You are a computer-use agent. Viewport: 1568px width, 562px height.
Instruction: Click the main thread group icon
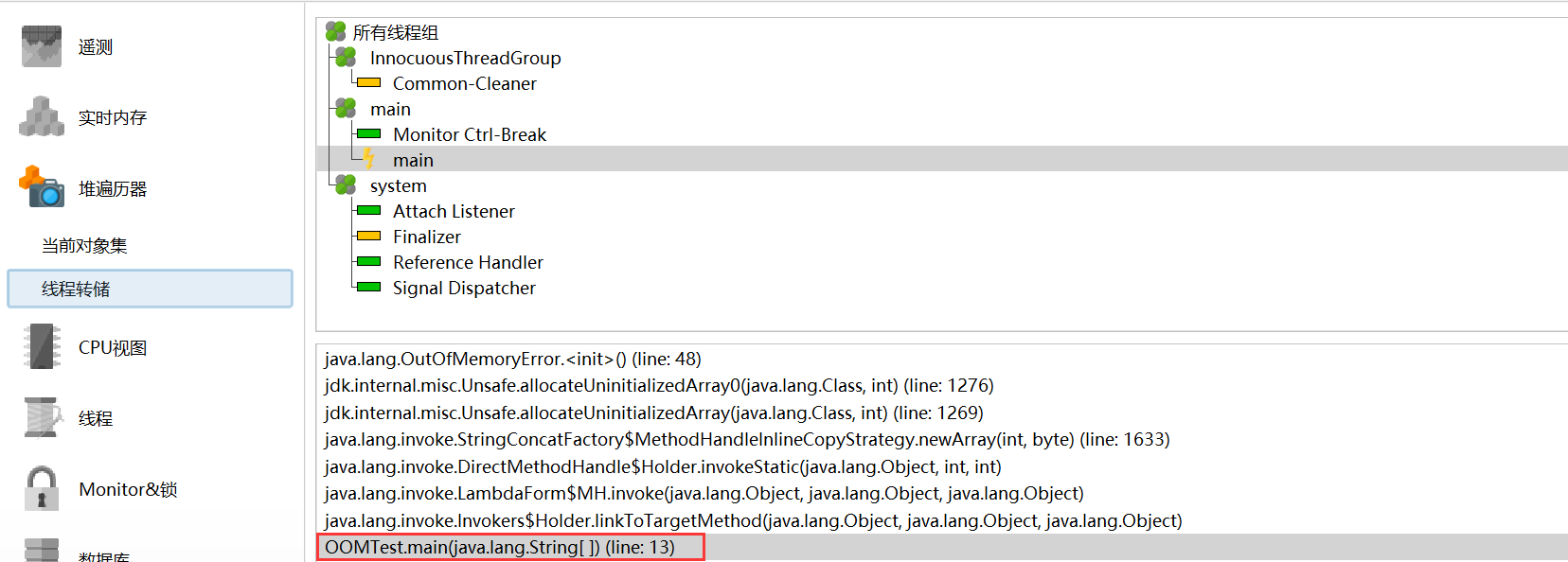click(x=346, y=109)
